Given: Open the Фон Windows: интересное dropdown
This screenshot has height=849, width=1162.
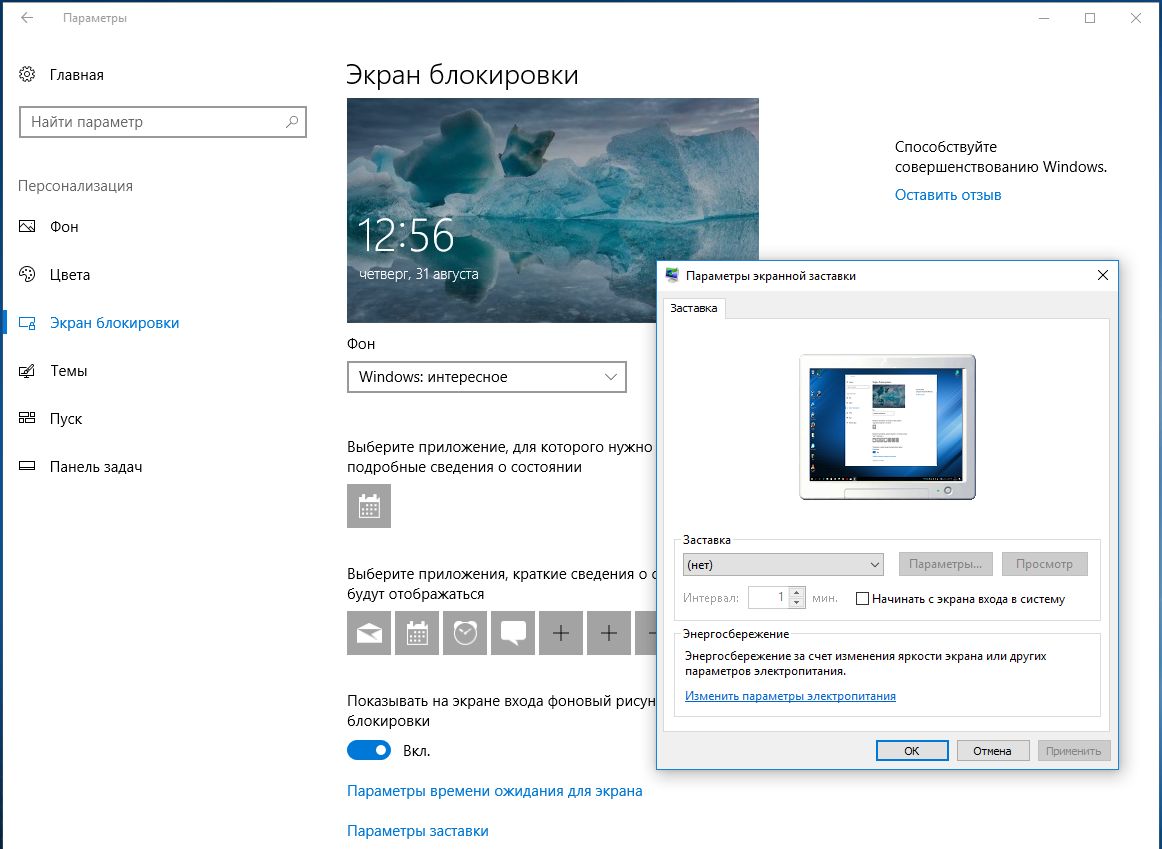Looking at the screenshot, I should coord(487,377).
